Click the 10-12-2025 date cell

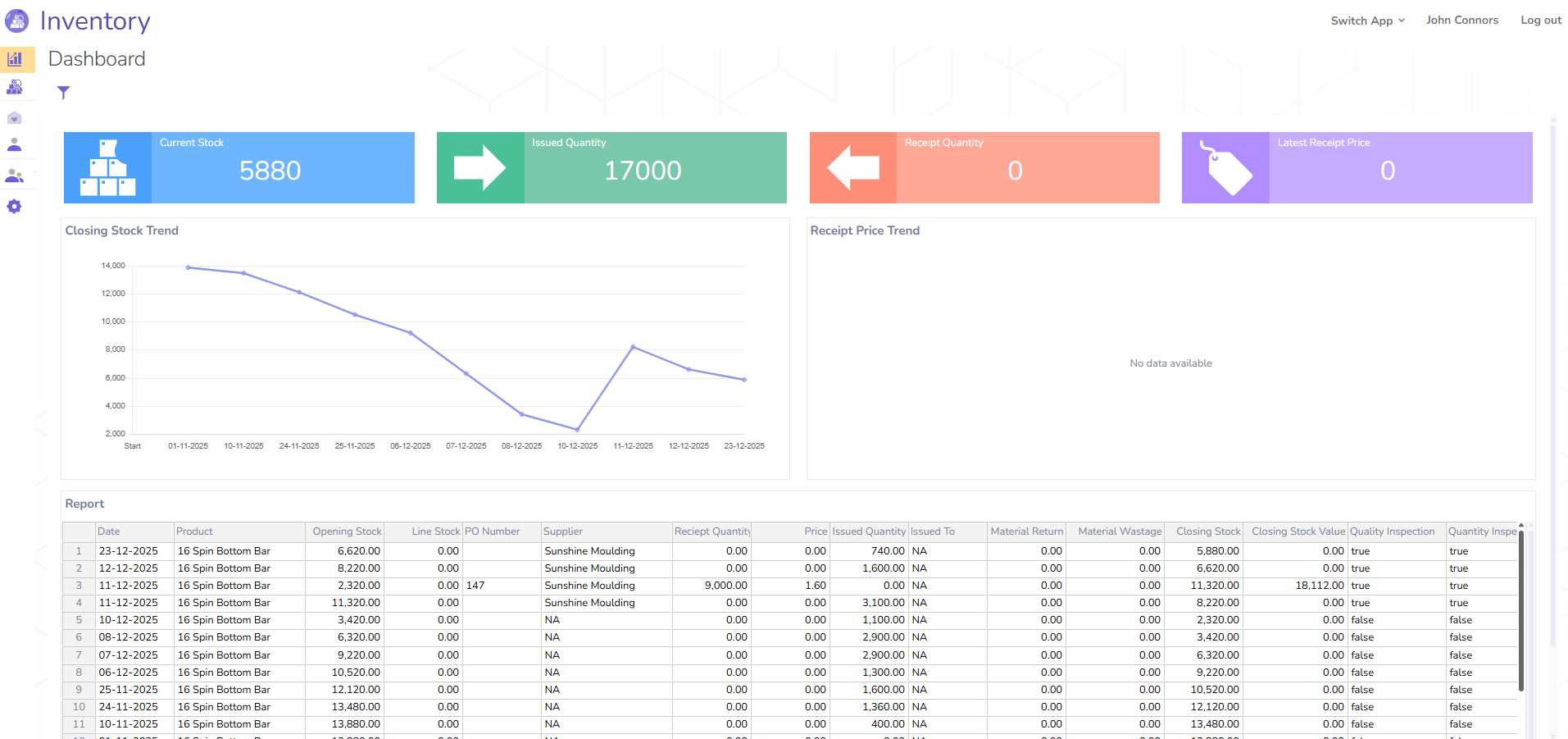[134, 620]
